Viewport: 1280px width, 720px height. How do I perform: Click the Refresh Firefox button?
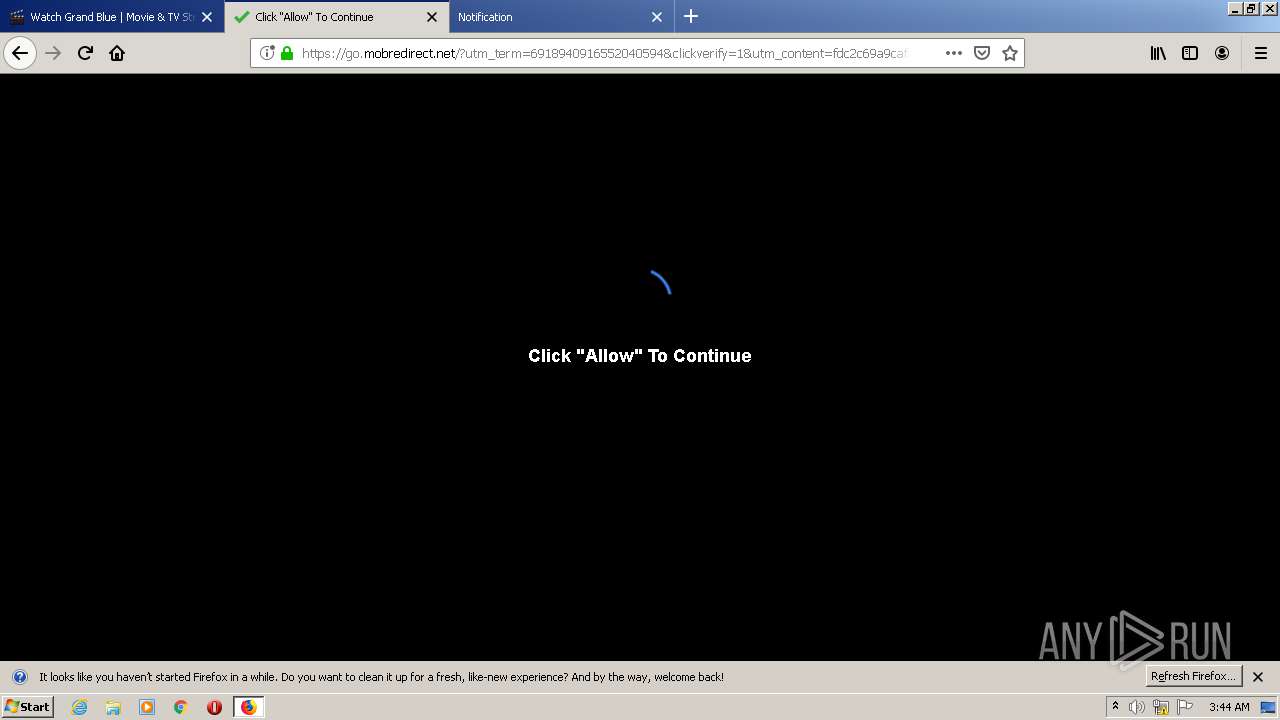pyautogui.click(x=1193, y=676)
